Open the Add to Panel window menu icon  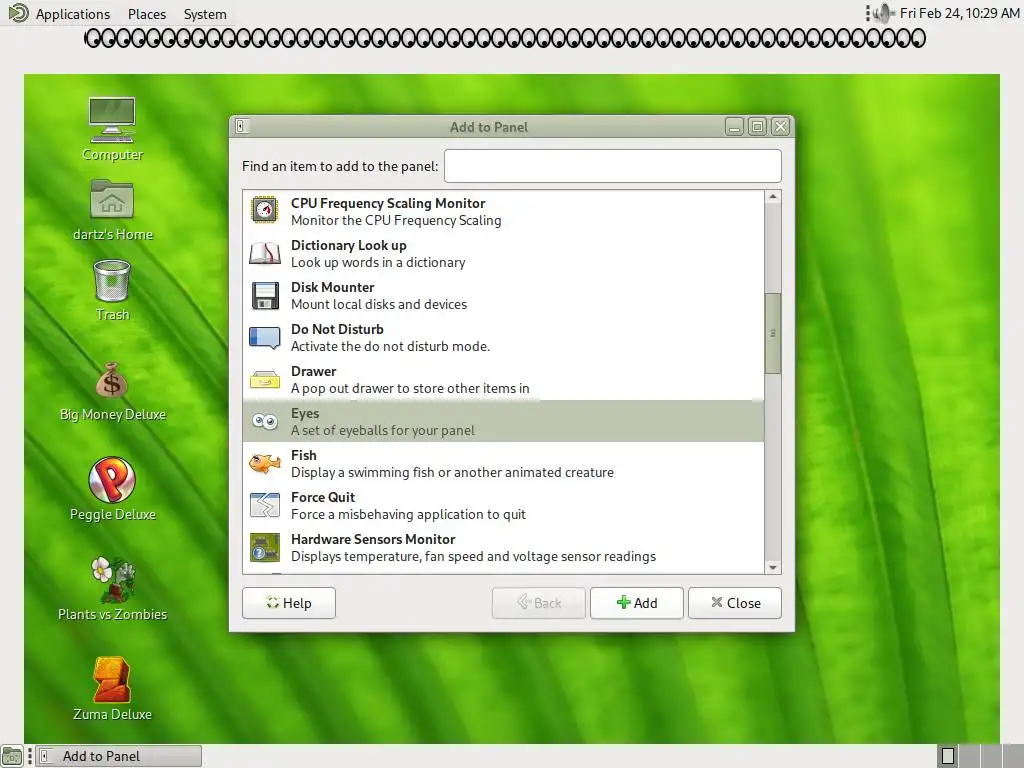tap(240, 126)
